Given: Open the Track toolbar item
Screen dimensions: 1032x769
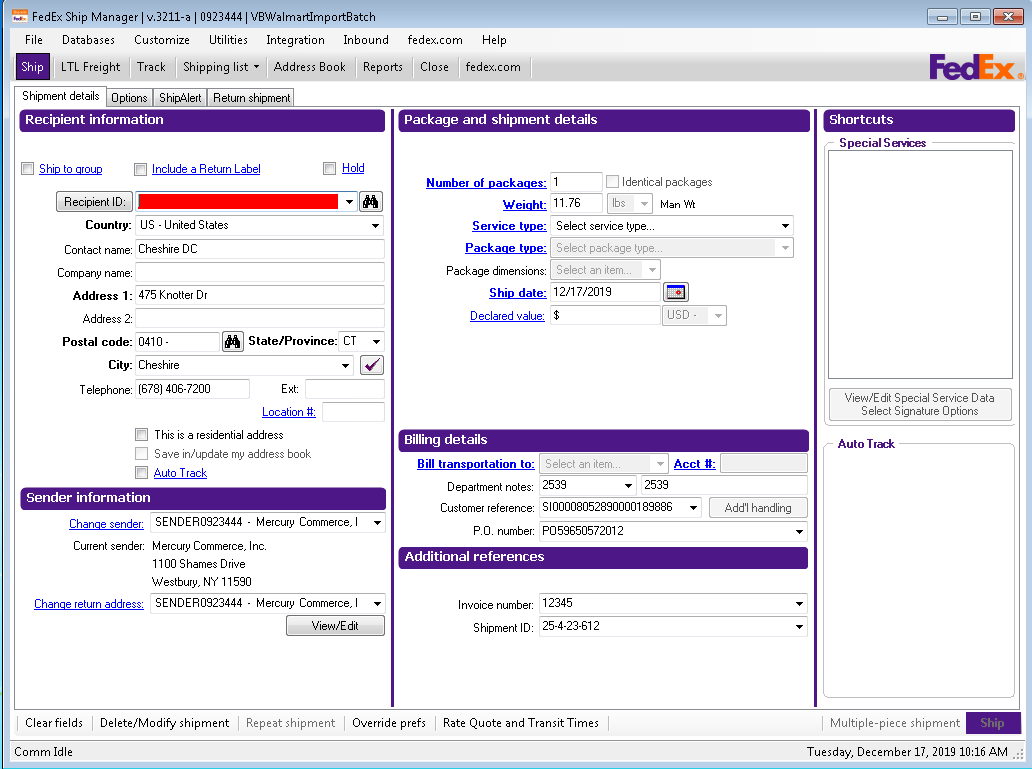Looking at the screenshot, I should (151, 66).
